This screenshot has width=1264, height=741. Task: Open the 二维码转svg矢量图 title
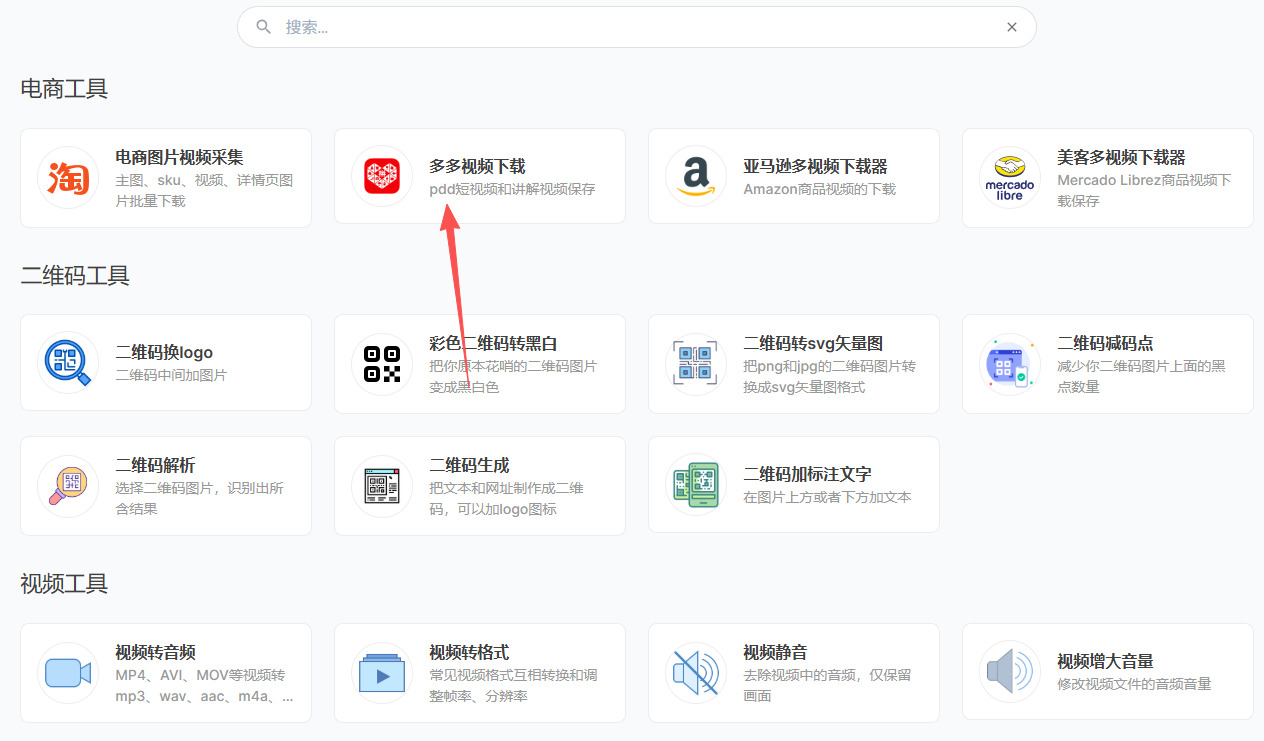click(814, 343)
